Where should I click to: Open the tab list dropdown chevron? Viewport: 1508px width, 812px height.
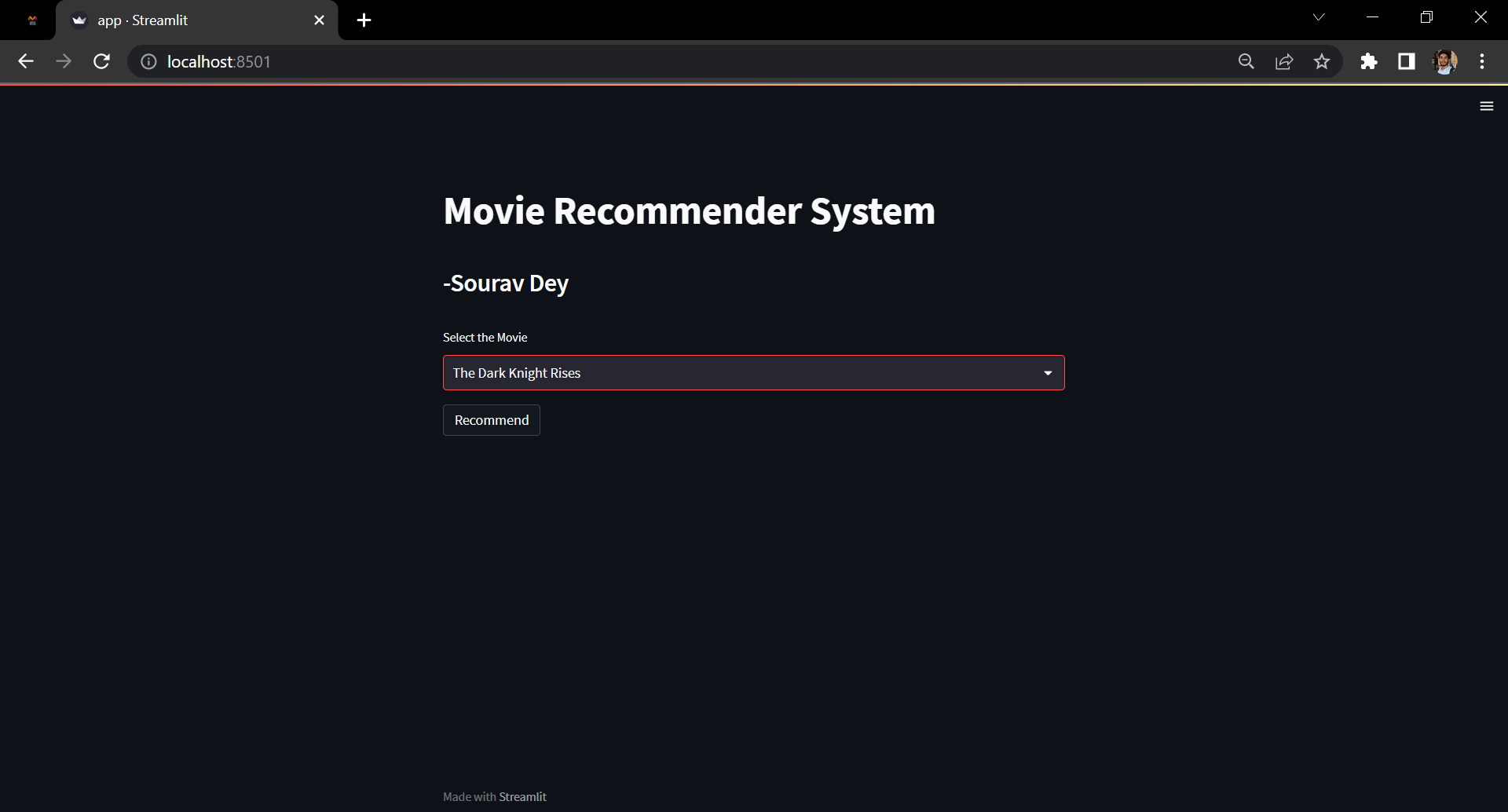coord(1319,16)
